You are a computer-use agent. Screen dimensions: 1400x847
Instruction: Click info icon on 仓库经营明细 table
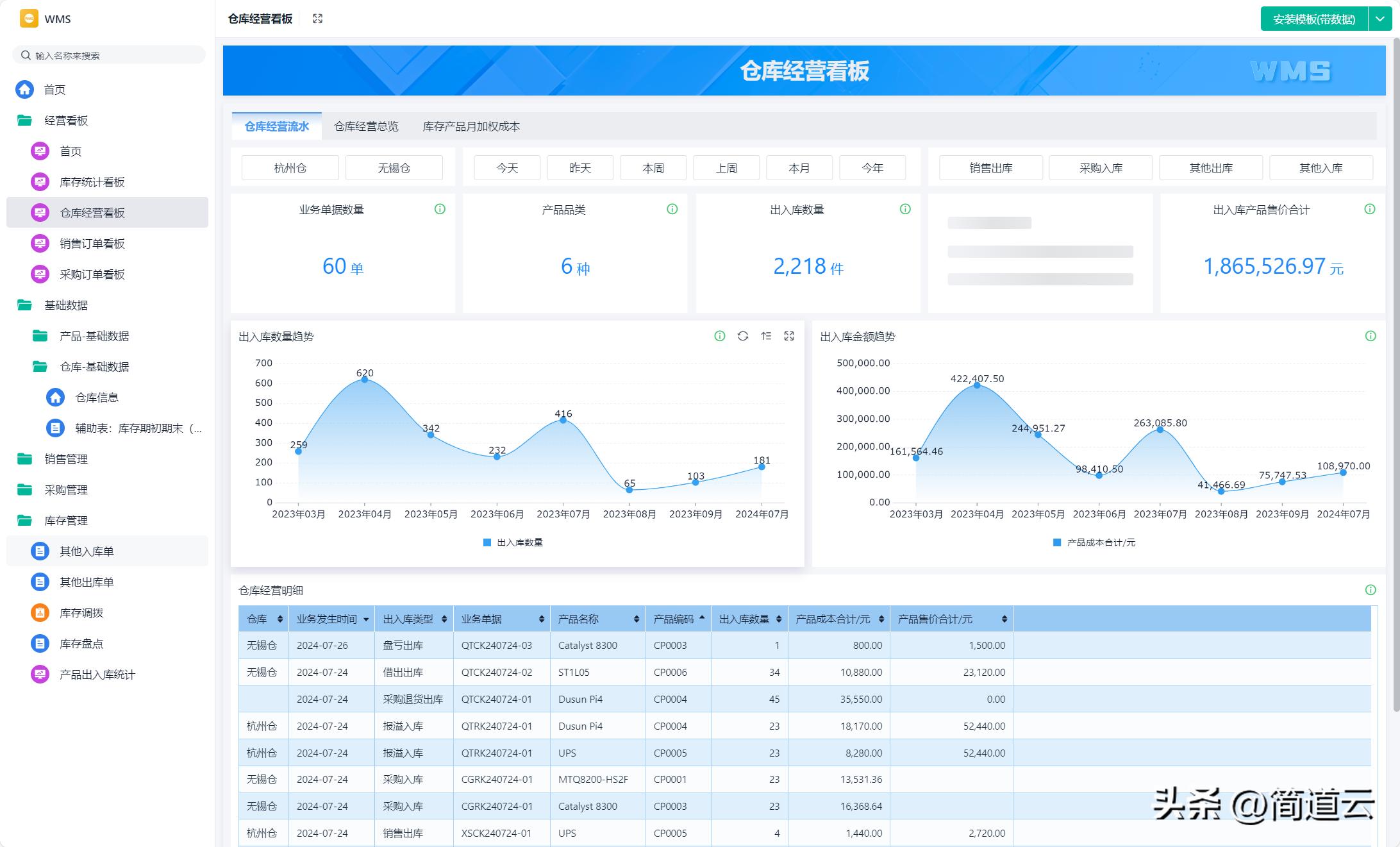coord(1371,590)
